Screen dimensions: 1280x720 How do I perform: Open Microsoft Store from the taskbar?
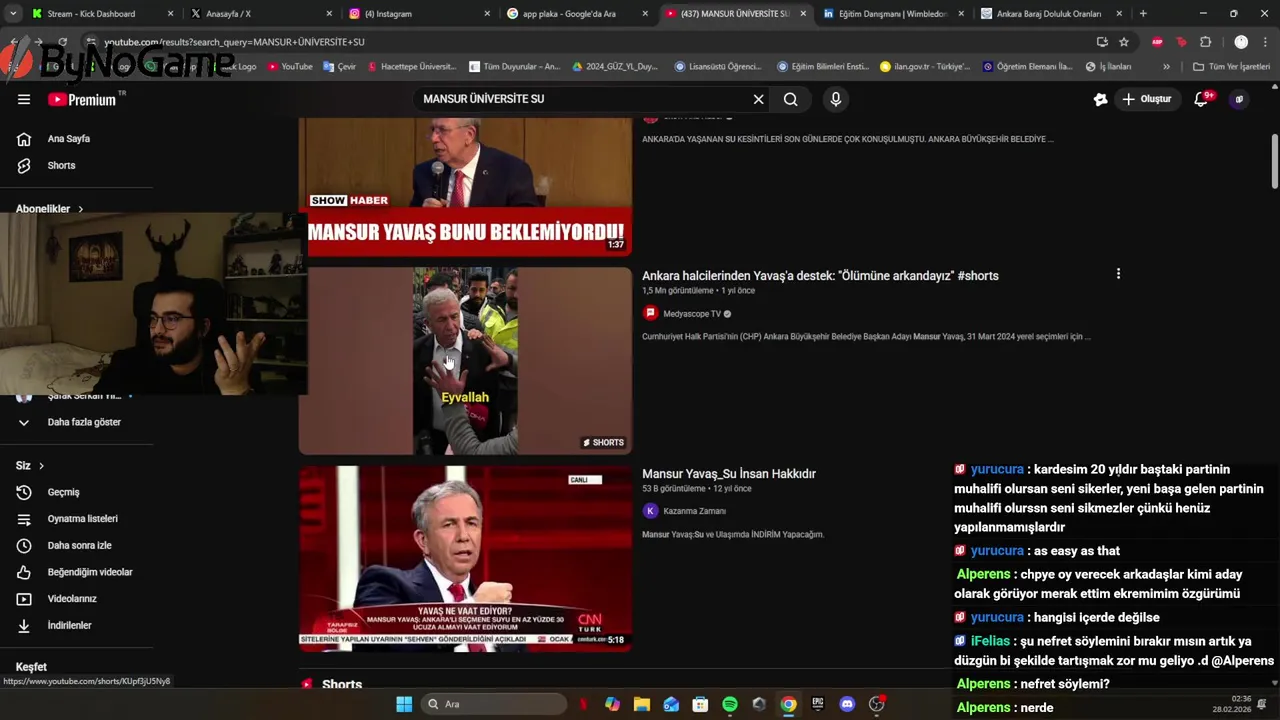(x=700, y=704)
